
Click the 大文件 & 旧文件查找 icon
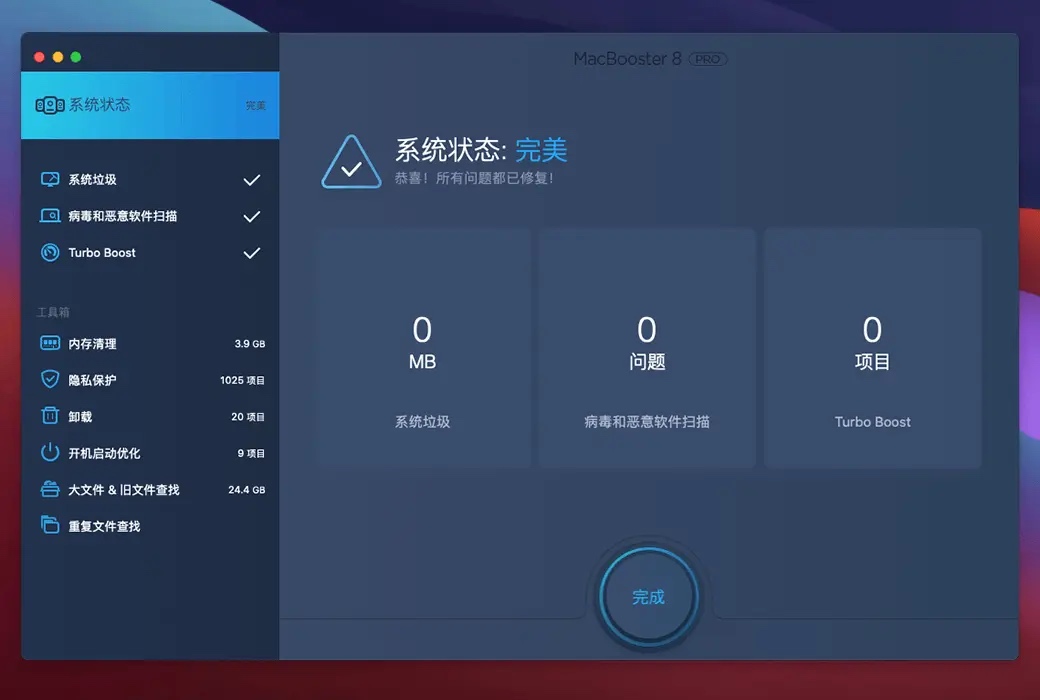pos(50,489)
